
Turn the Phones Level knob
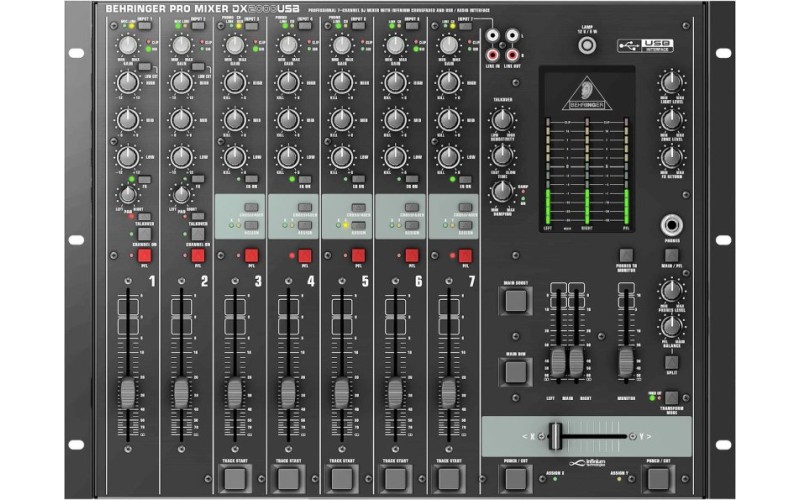click(x=671, y=290)
